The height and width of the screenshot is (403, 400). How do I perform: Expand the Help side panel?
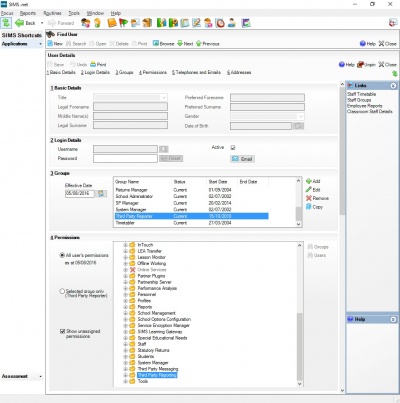(x=393, y=319)
